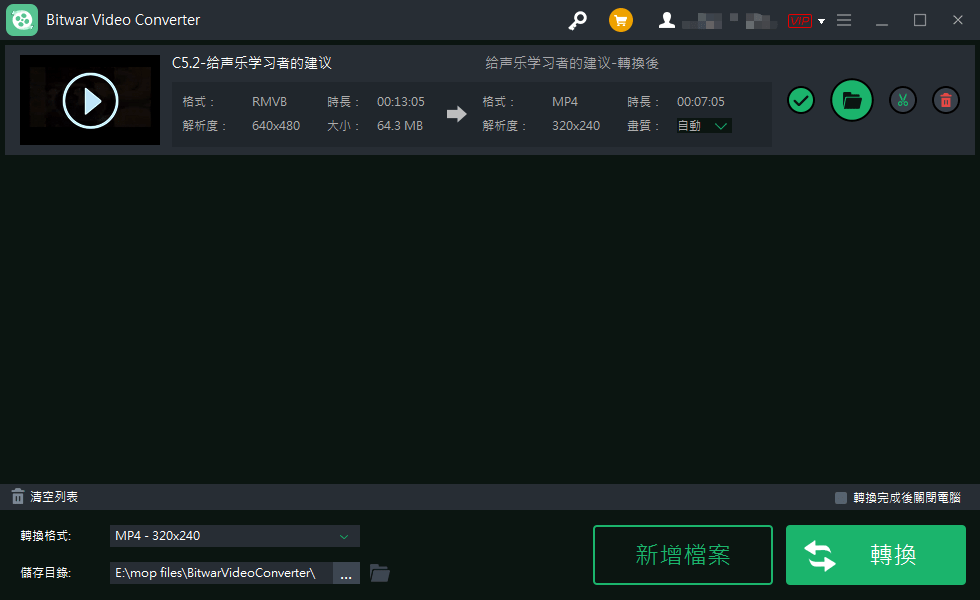The height and width of the screenshot is (600, 980).
Task: Click the save directory path field
Action: (220, 573)
